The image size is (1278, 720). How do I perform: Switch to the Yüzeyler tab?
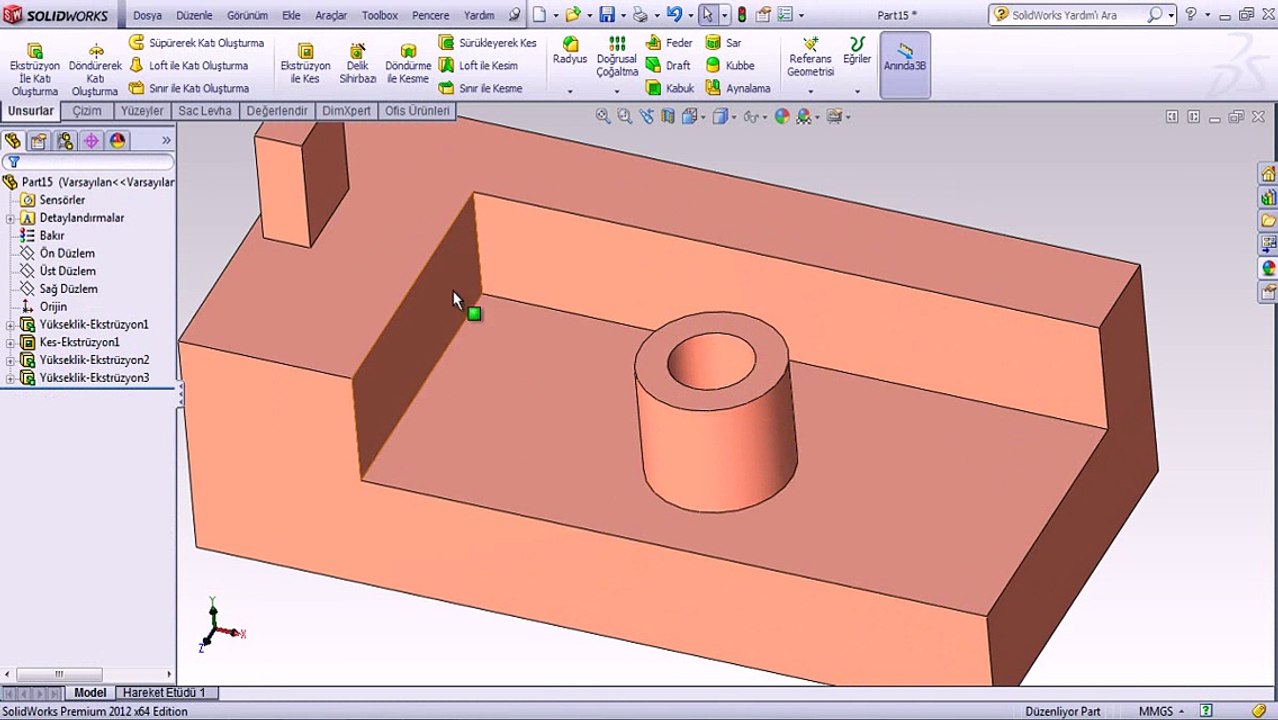pos(142,111)
